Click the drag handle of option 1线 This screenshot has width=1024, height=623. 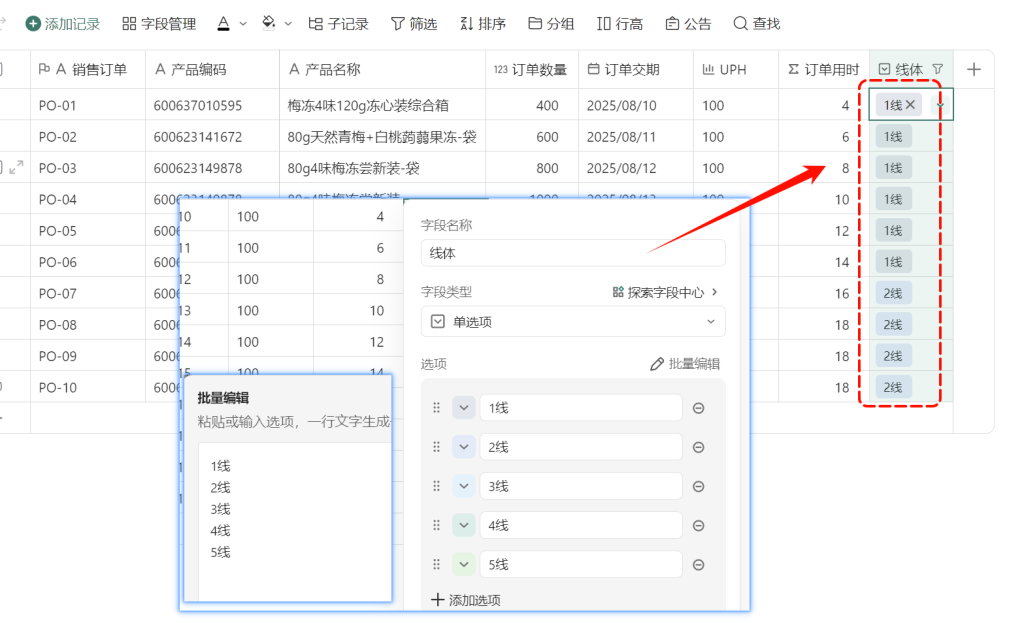(x=436, y=407)
